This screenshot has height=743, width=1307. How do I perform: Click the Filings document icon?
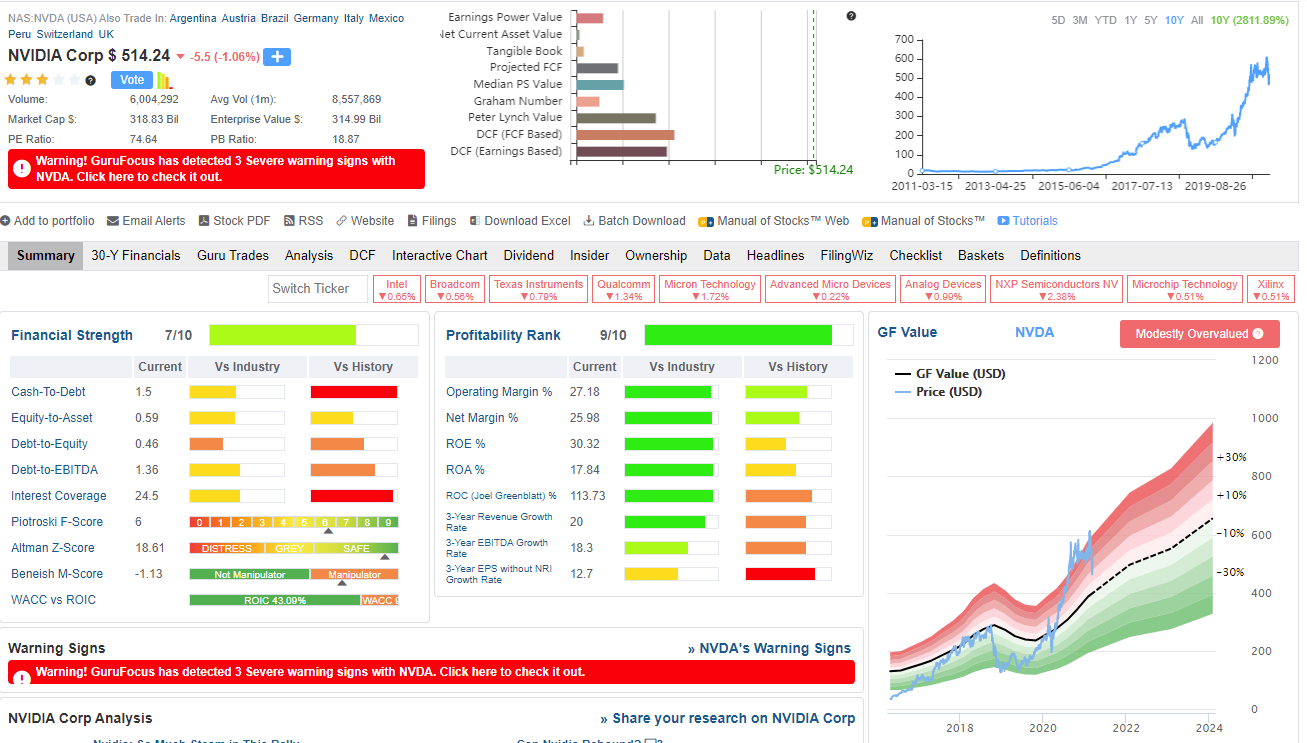pos(412,221)
